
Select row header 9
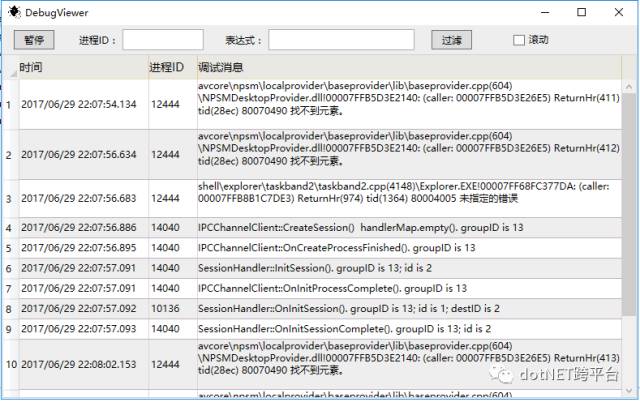[x=11, y=329]
